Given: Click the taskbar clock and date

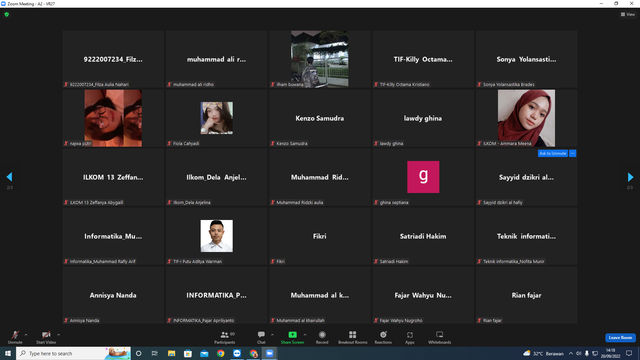Looking at the screenshot, I should pos(610,353).
